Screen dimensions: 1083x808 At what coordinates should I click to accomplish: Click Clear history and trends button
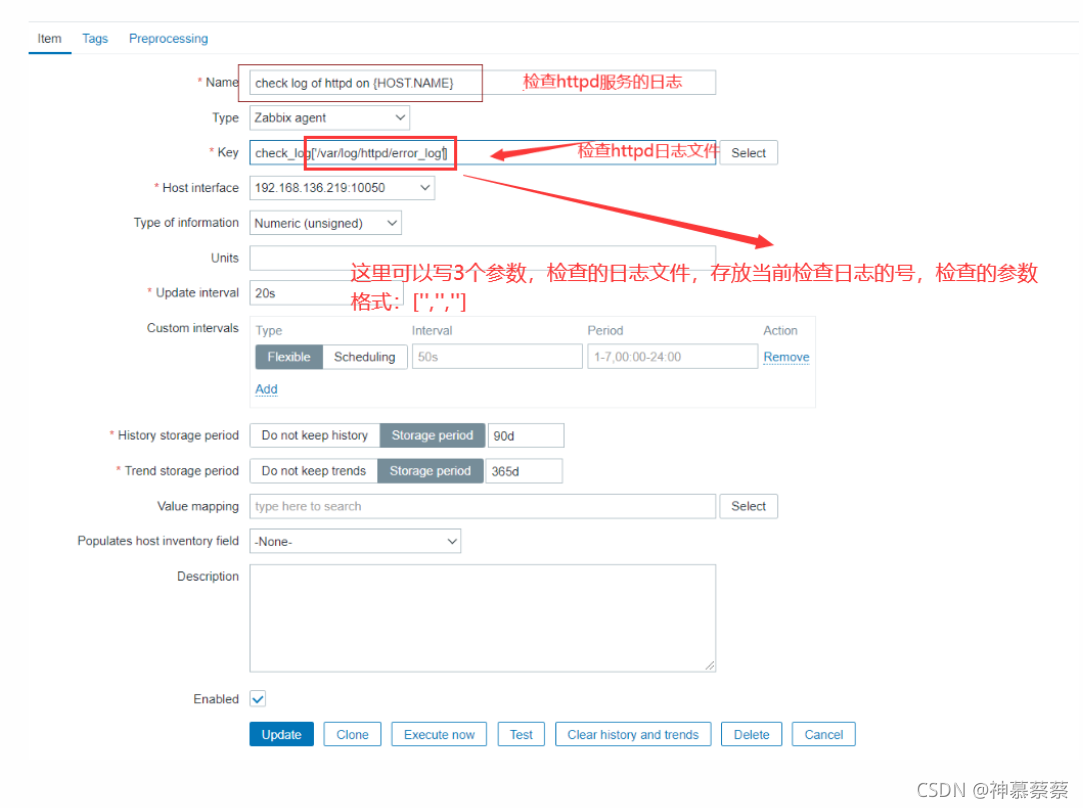[x=633, y=735]
